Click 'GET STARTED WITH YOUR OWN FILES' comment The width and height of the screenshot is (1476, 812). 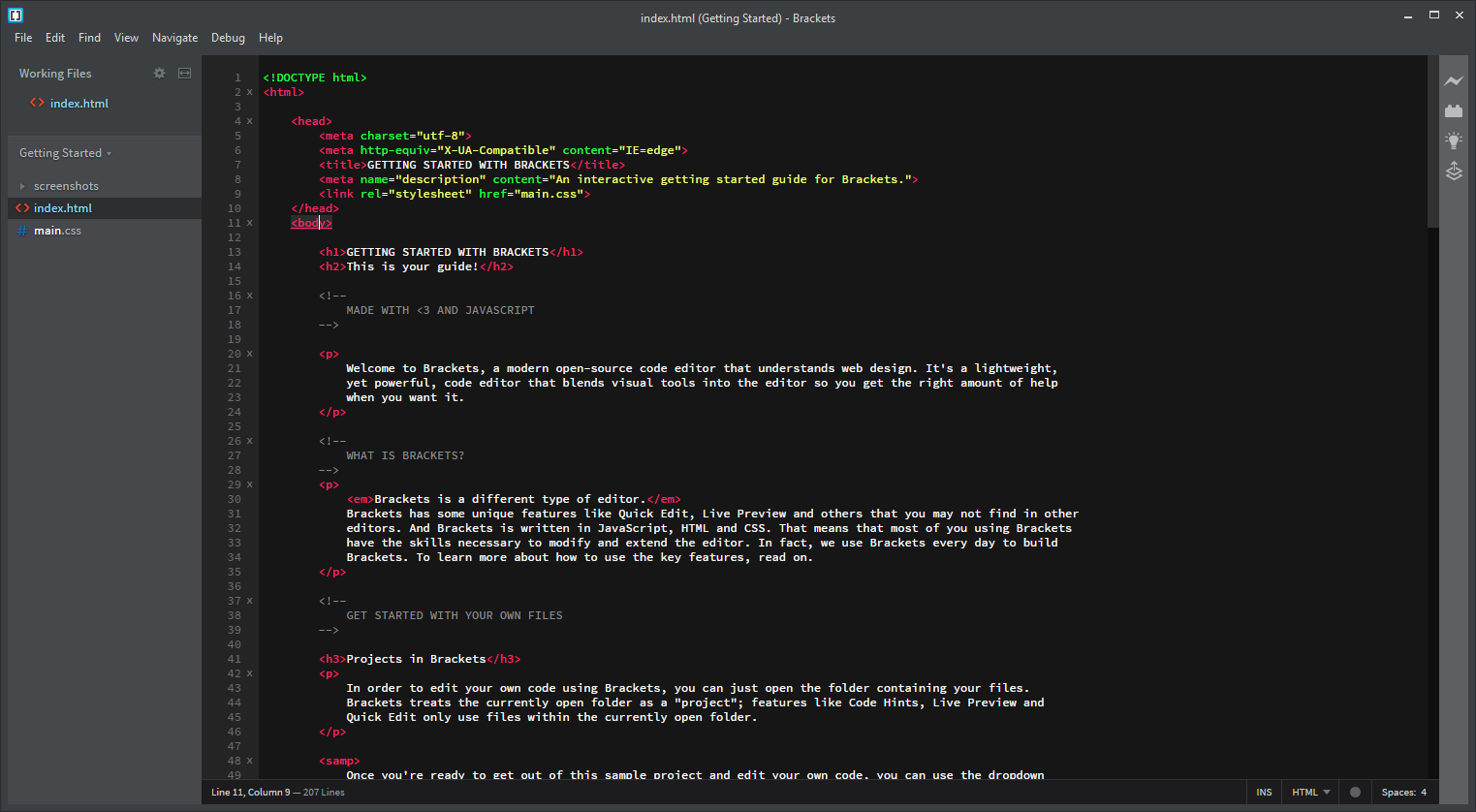pos(455,615)
